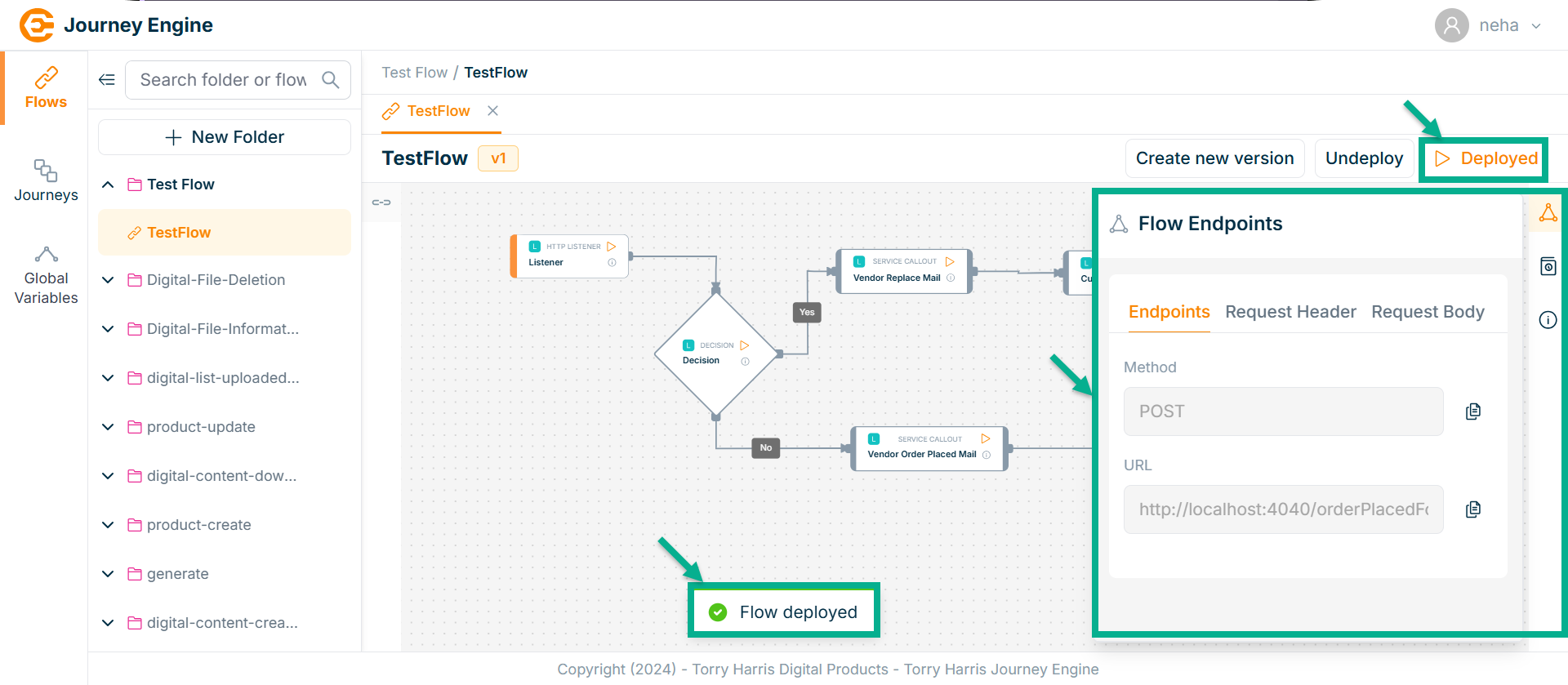The image size is (1568, 685).
Task: Collapse the Test Flow folder
Action: (108, 185)
